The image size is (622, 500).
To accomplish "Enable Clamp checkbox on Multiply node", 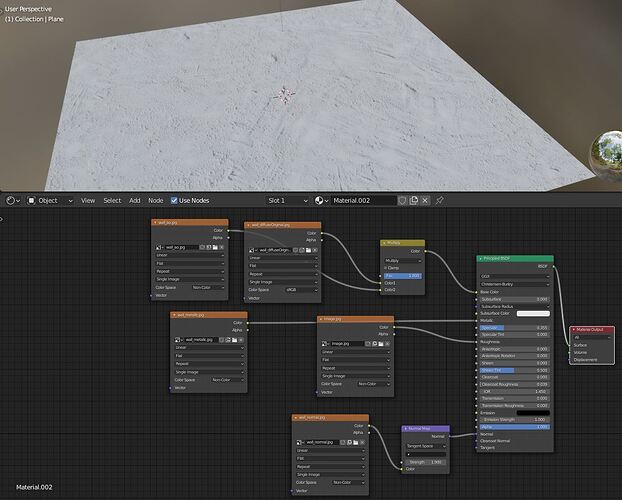I will 387,267.
